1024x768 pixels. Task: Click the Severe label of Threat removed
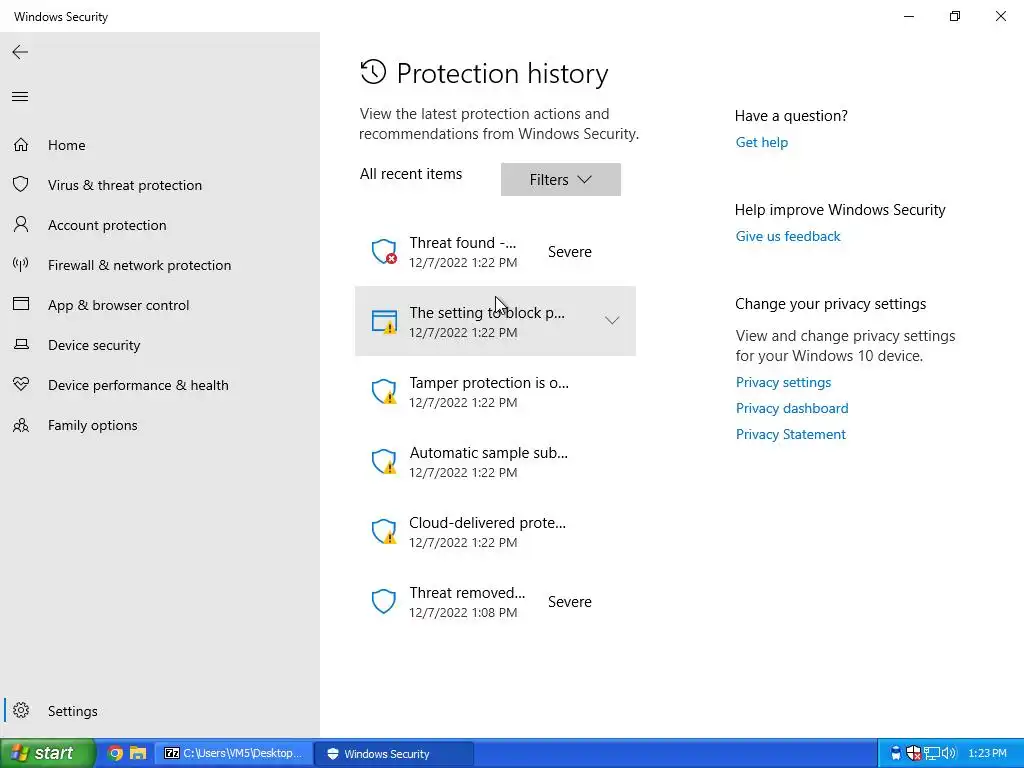click(569, 602)
